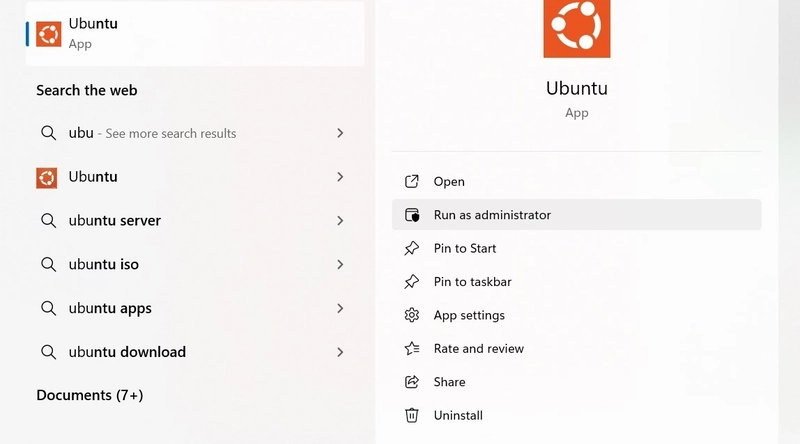Choose Pin to taskbar option
Viewport: 800px width, 444px height.
pos(577,282)
